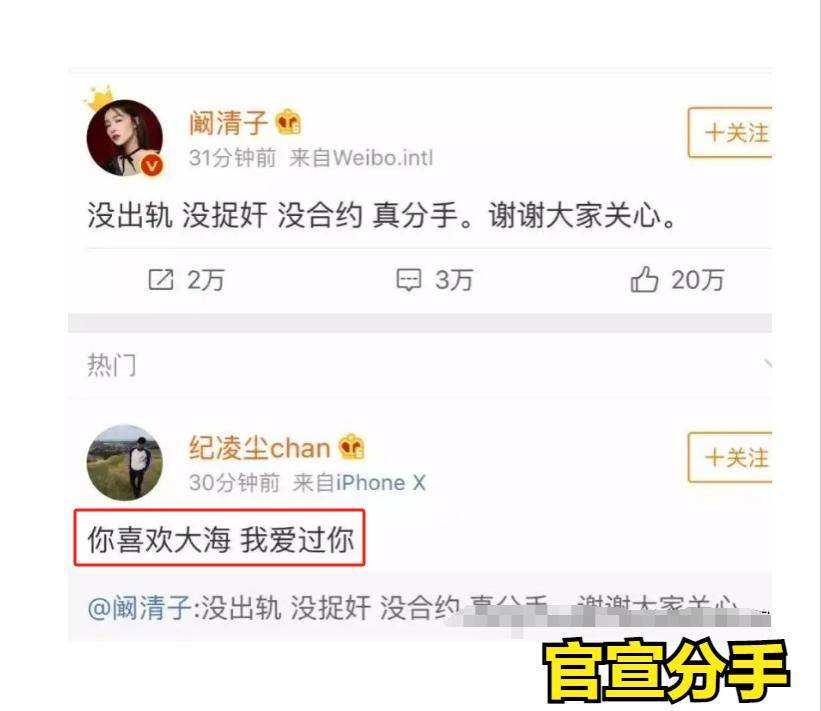
Task: Like the post with 20万 thumbs-up icon
Action: coord(644,279)
